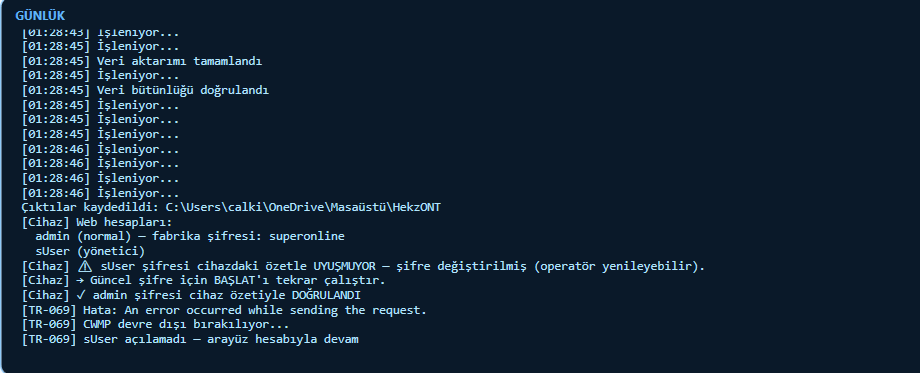
Task: Click the '[Cihaz] Web hesapları:' line
Action: tap(97, 222)
